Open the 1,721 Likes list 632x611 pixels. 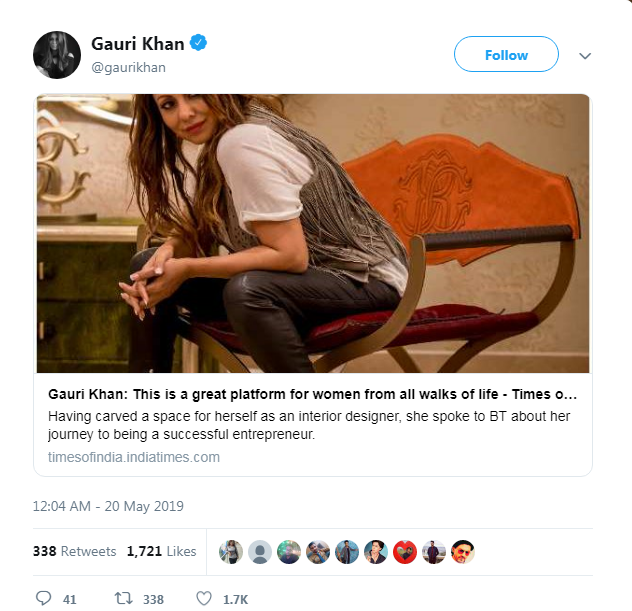coord(162,551)
